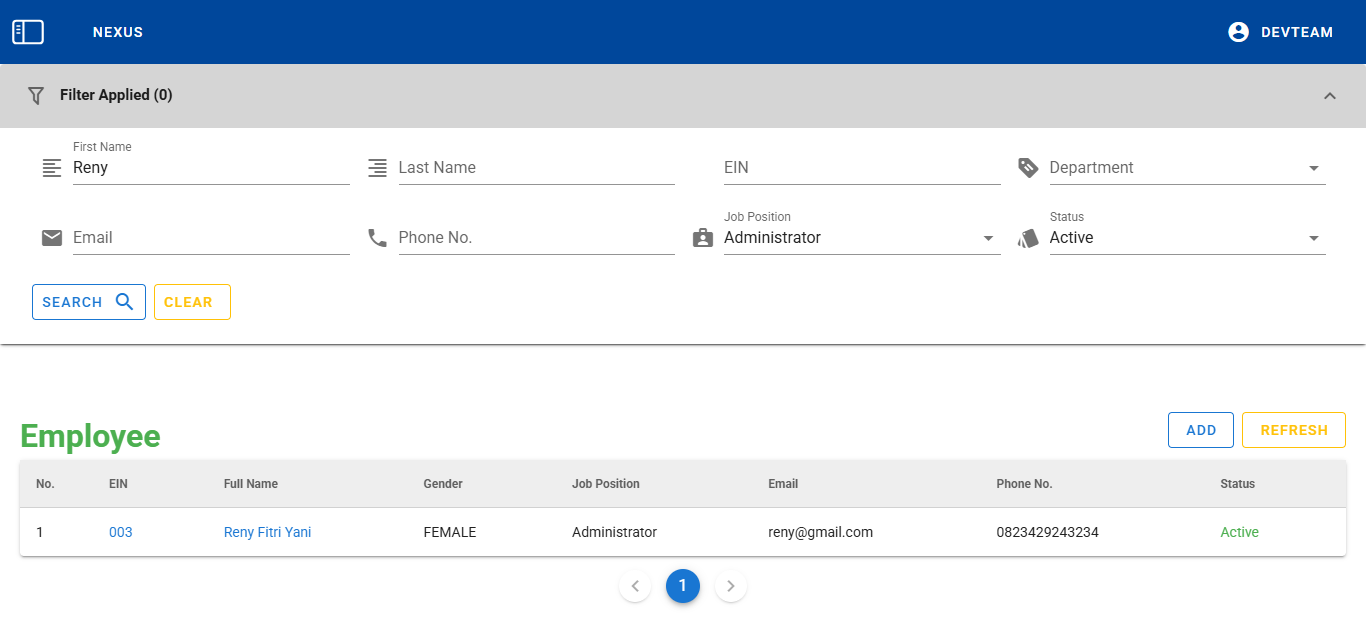Click the phone icon beside Phone No.
The image size is (1366, 628).
(377, 238)
